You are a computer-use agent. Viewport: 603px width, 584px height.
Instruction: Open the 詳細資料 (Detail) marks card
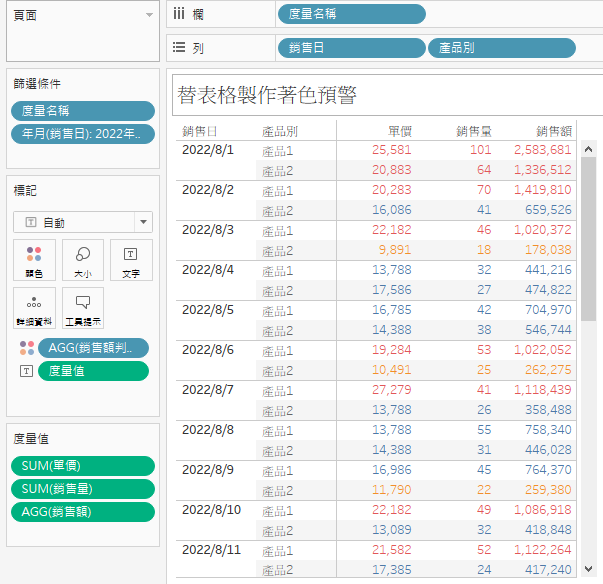pyautogui.click(x=34, y=308)
